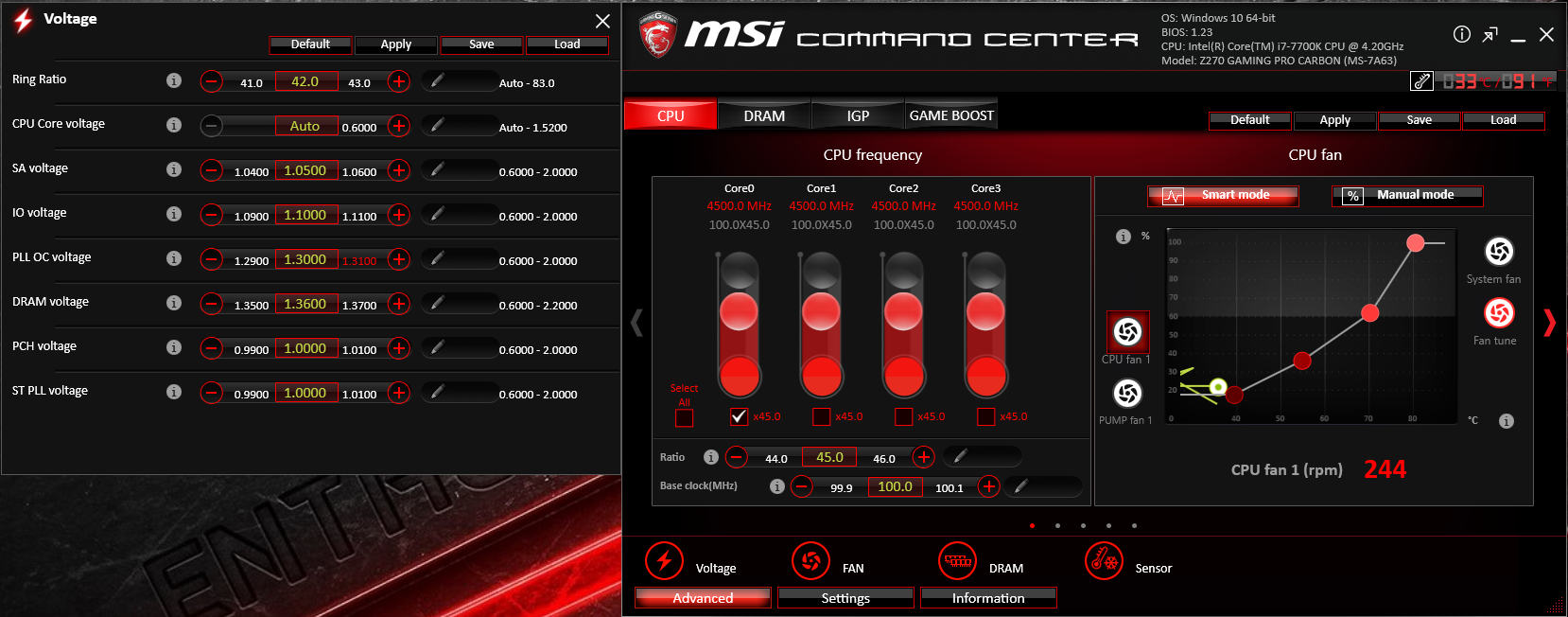Click the pencil edit icon for IO voltage
Image resolution: width=1568 pixels, height=617 pixels.
pos(437,215)
